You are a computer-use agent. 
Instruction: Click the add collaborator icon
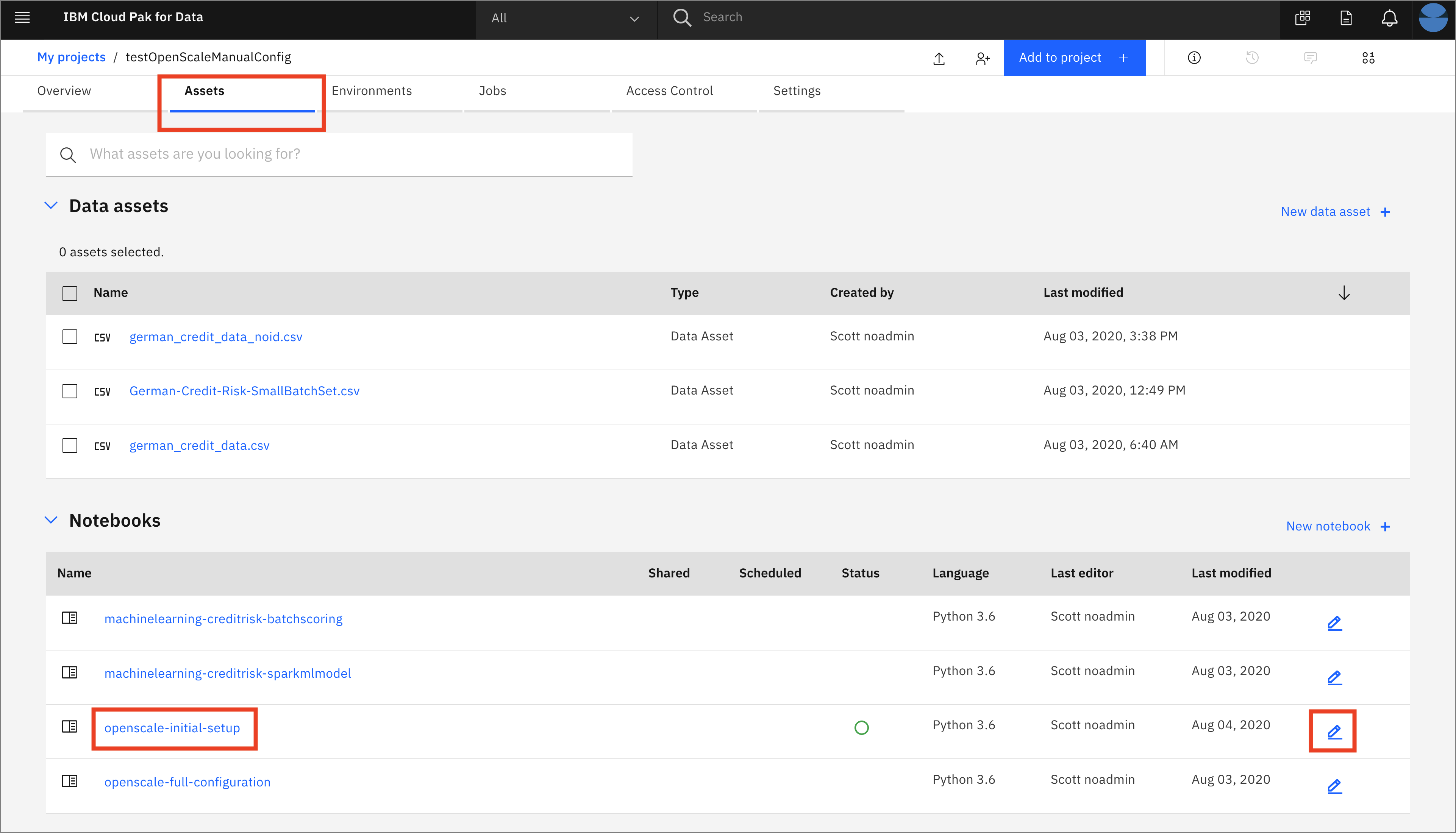(982, 58)
